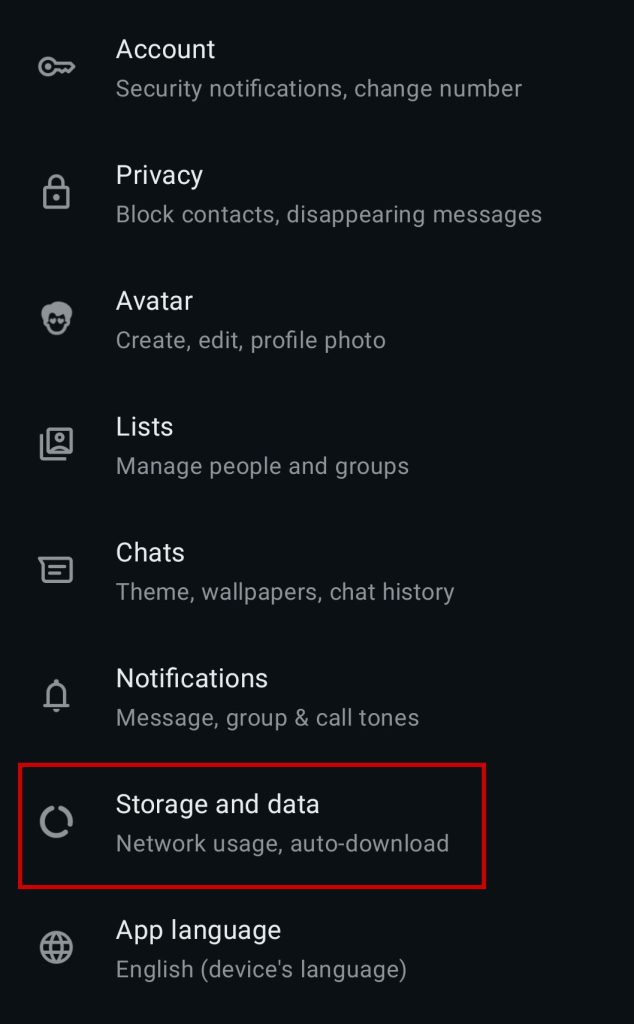Click the key icon beside Account

[56, 66]
